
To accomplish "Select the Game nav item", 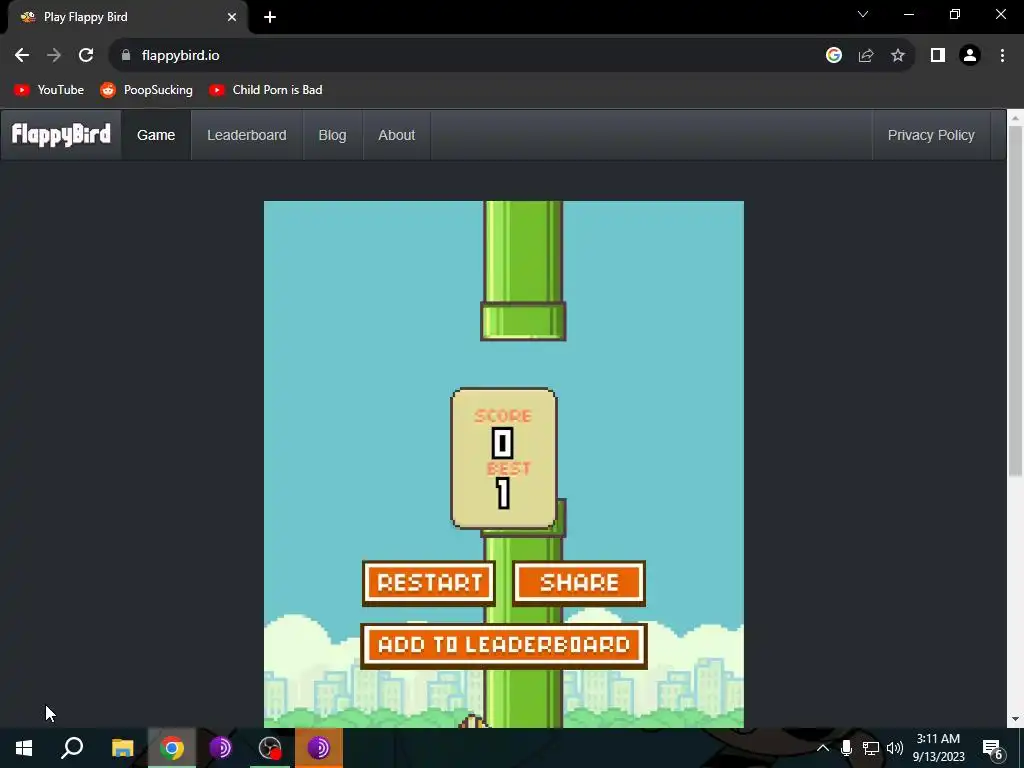I will 156,135.
